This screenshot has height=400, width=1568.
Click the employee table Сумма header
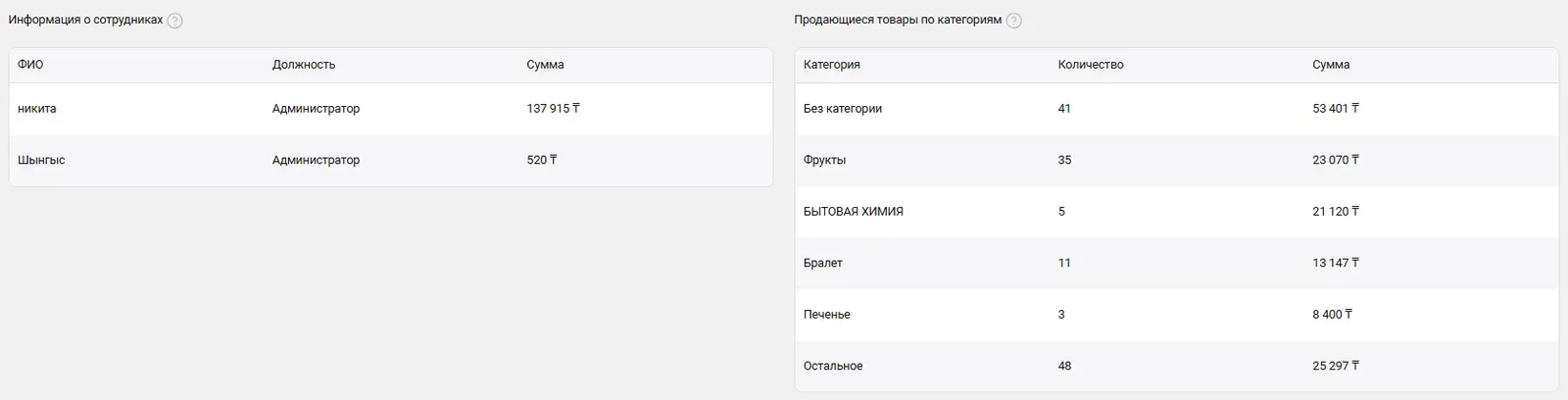tap(545, 65)
